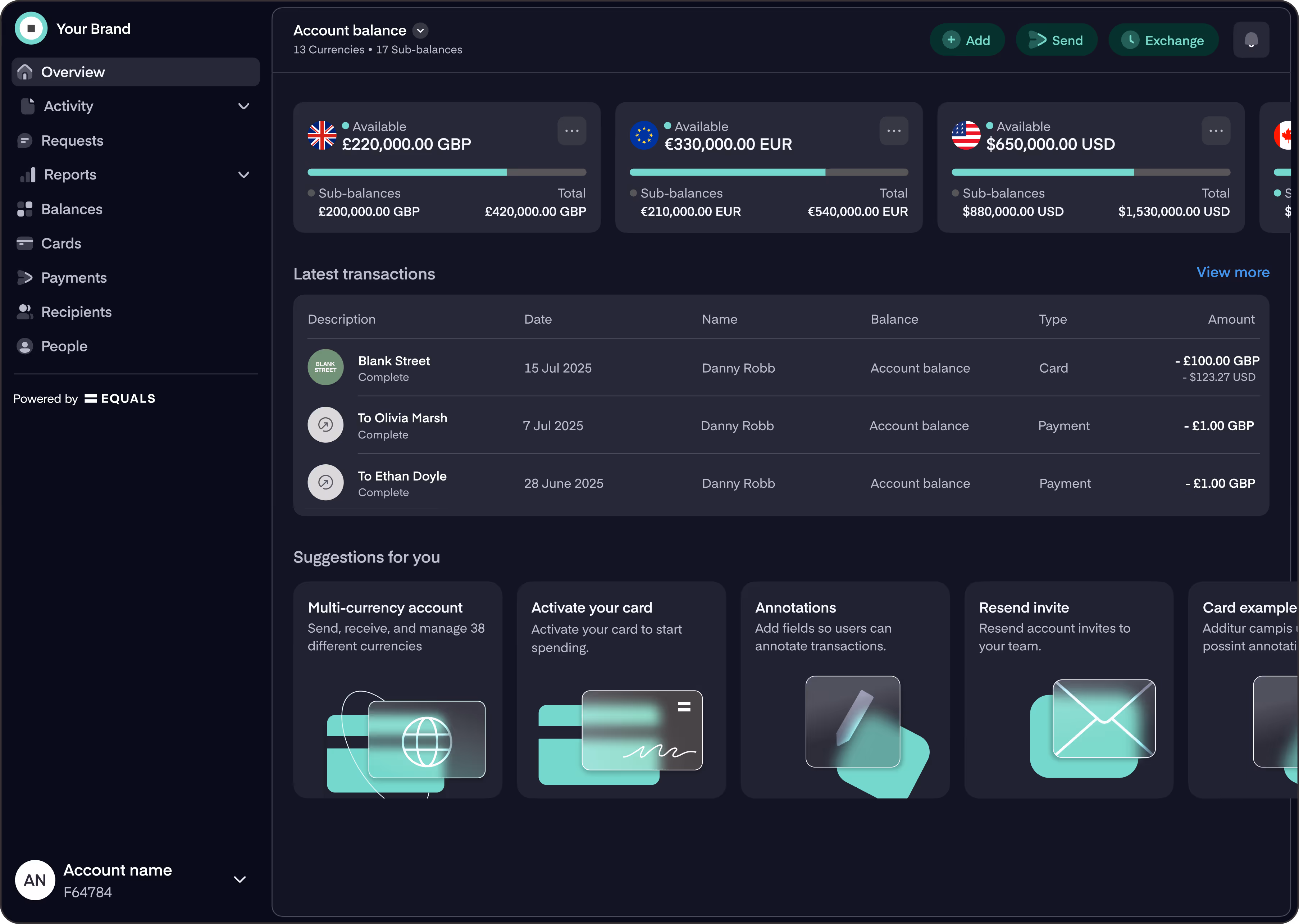Viewport: 1299px width, 924px height.
Task: Go to Balances in the sidebar
Action: click(72, 209)
